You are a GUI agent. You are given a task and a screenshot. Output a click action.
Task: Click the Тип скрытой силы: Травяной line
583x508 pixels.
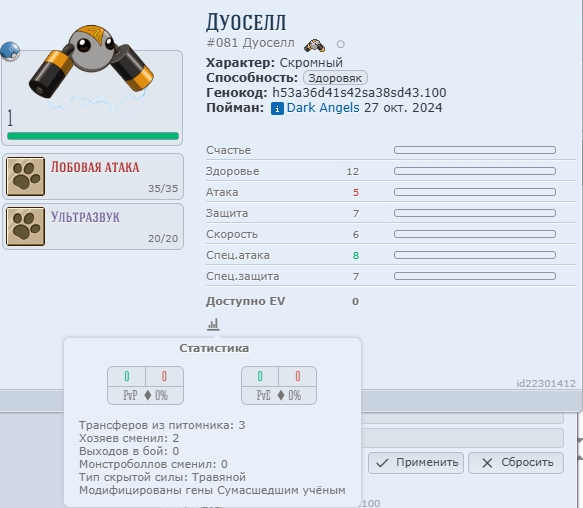click(x=162, y=477)
